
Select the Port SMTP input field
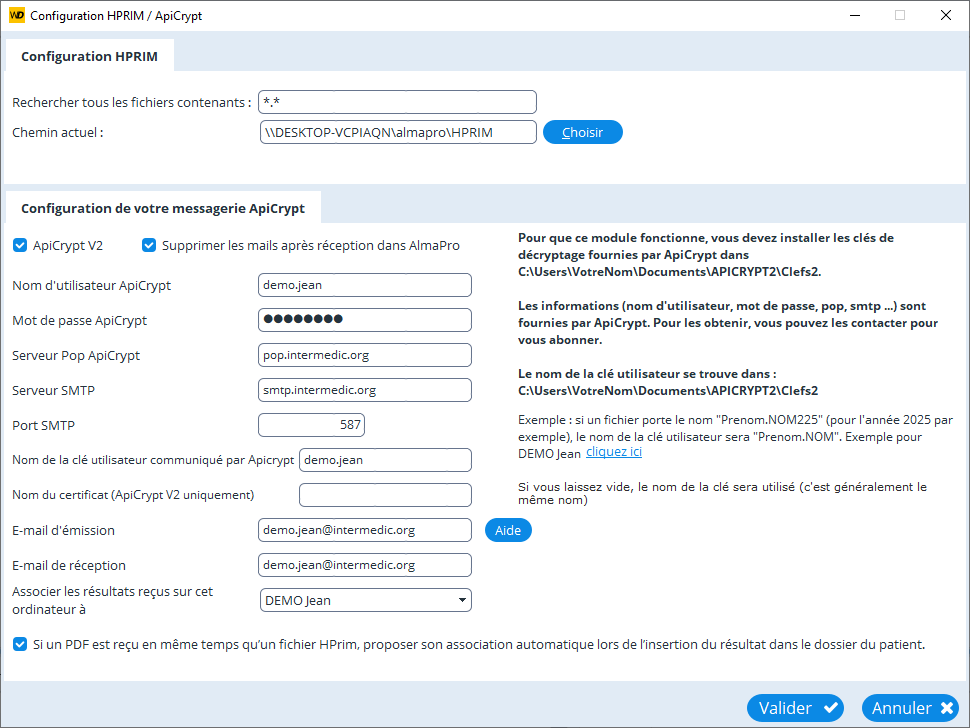[x=311, y=425]
